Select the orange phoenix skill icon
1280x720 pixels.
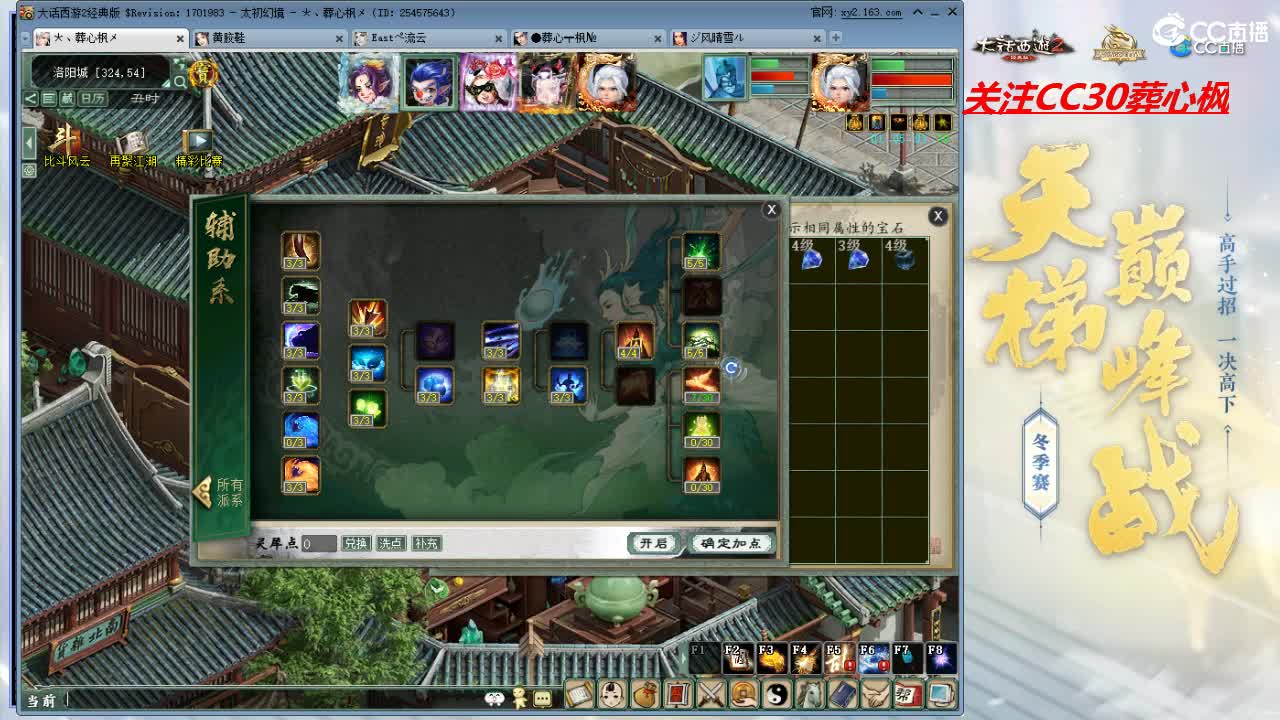coord(300,475)
